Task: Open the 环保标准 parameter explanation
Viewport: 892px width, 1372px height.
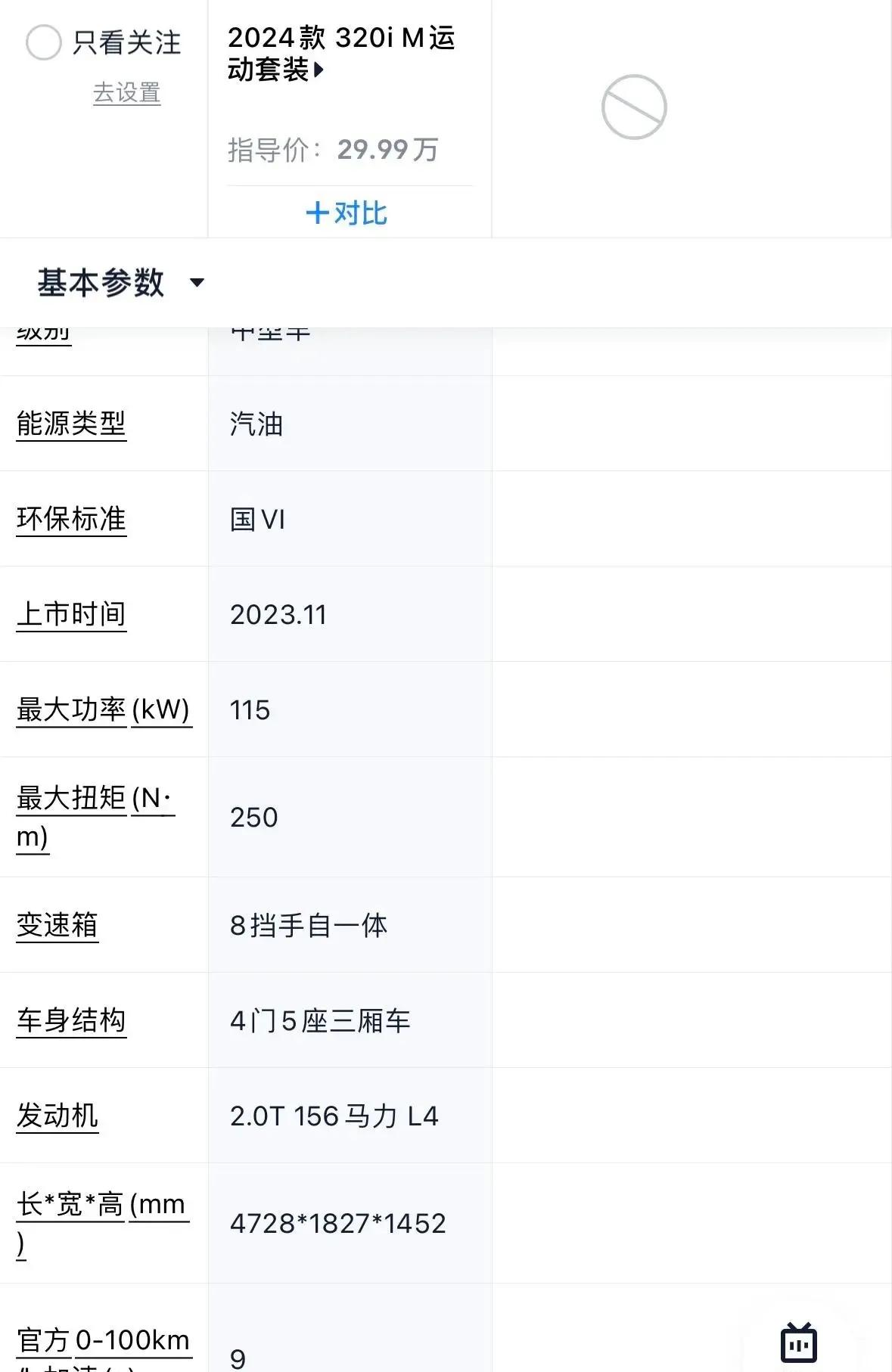Action: [71, 519]
